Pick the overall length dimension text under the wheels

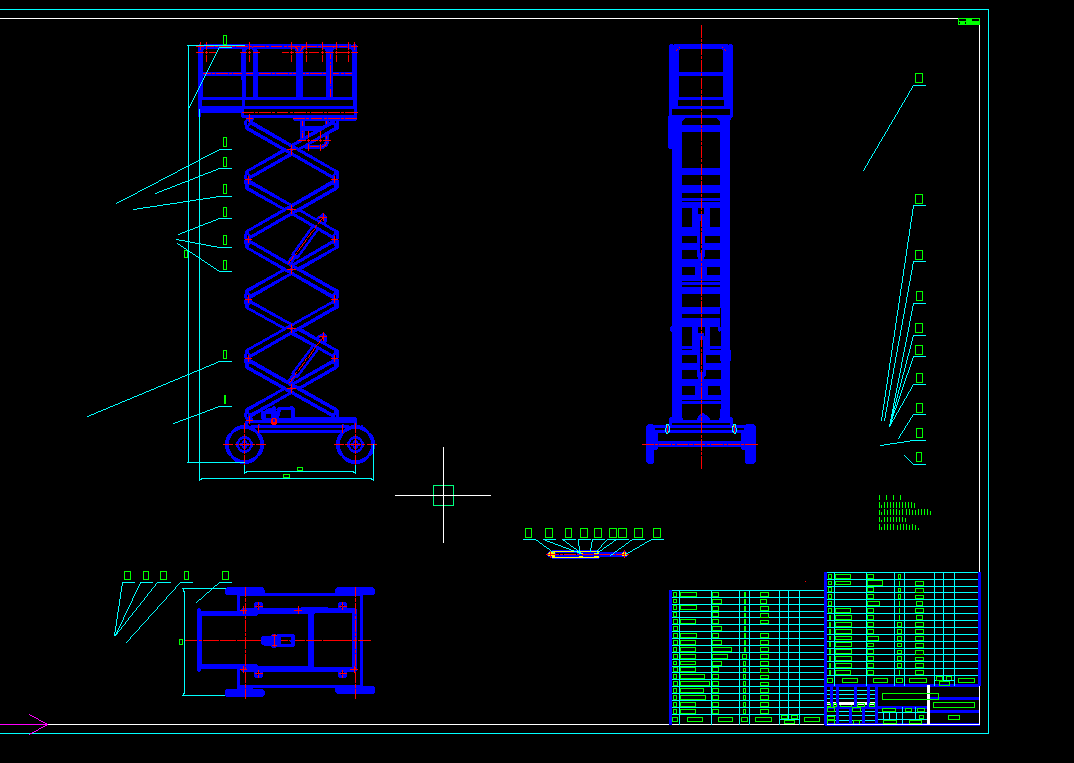tap(286, 476)
